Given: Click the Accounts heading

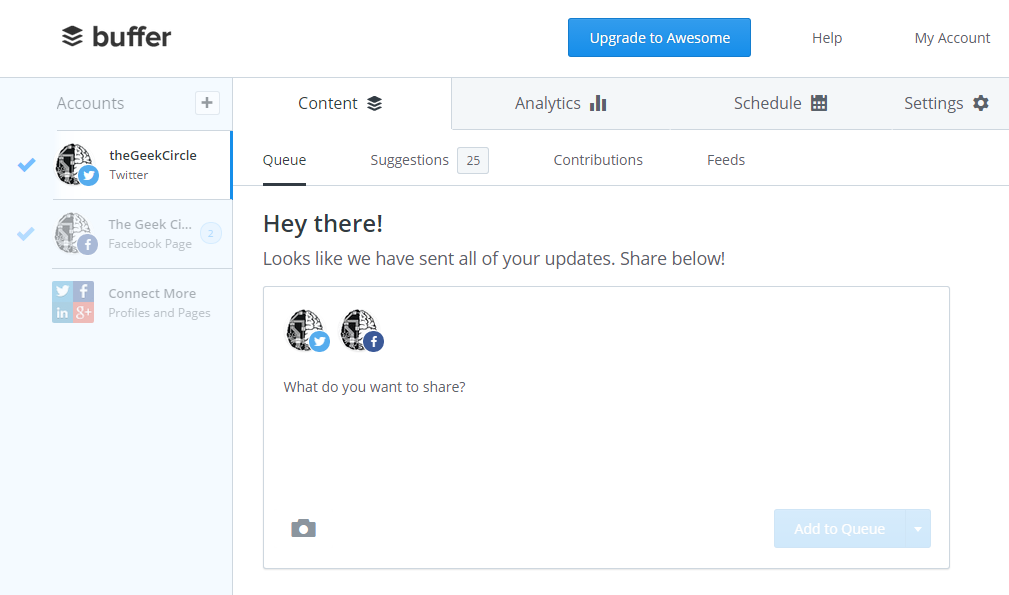Looking at the screenshot, I should [90, 103].
